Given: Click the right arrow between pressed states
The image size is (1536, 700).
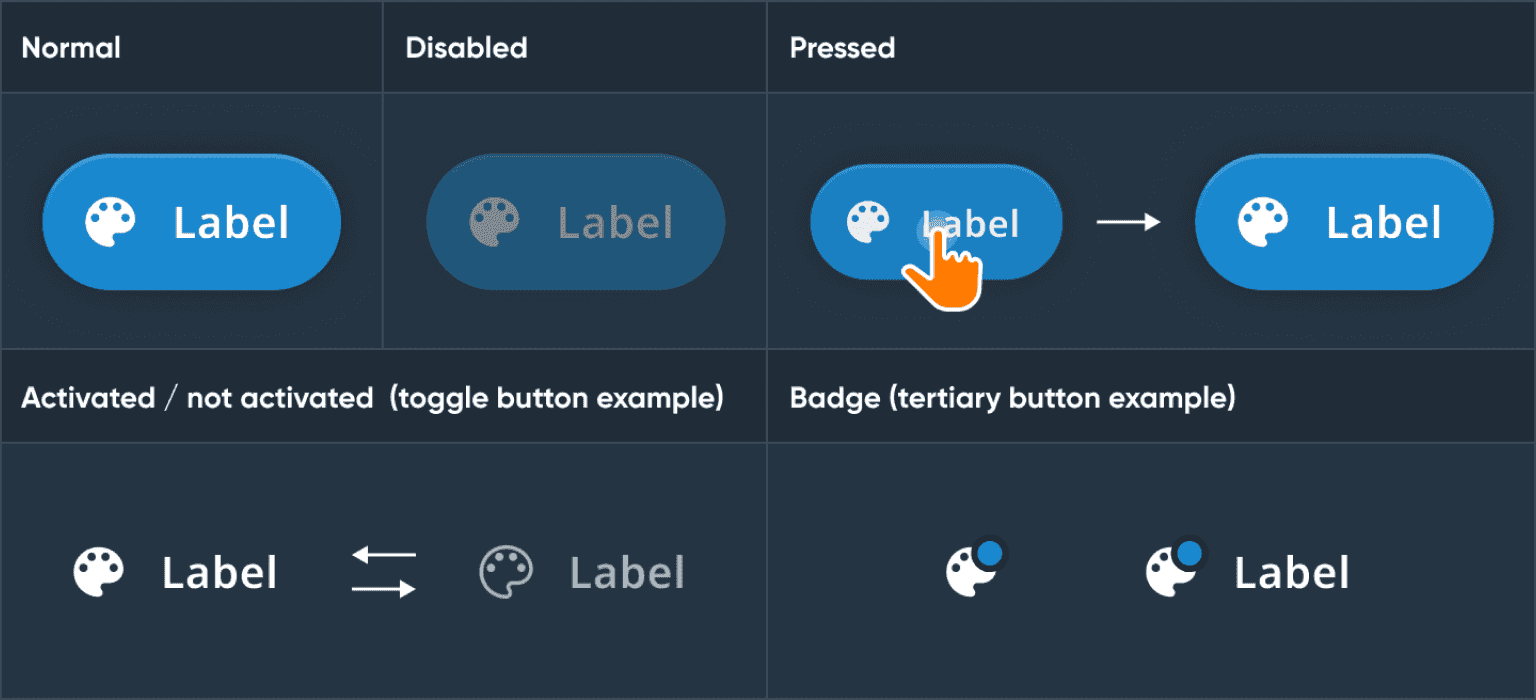Looking at the screenshot, I should 1128,222.
